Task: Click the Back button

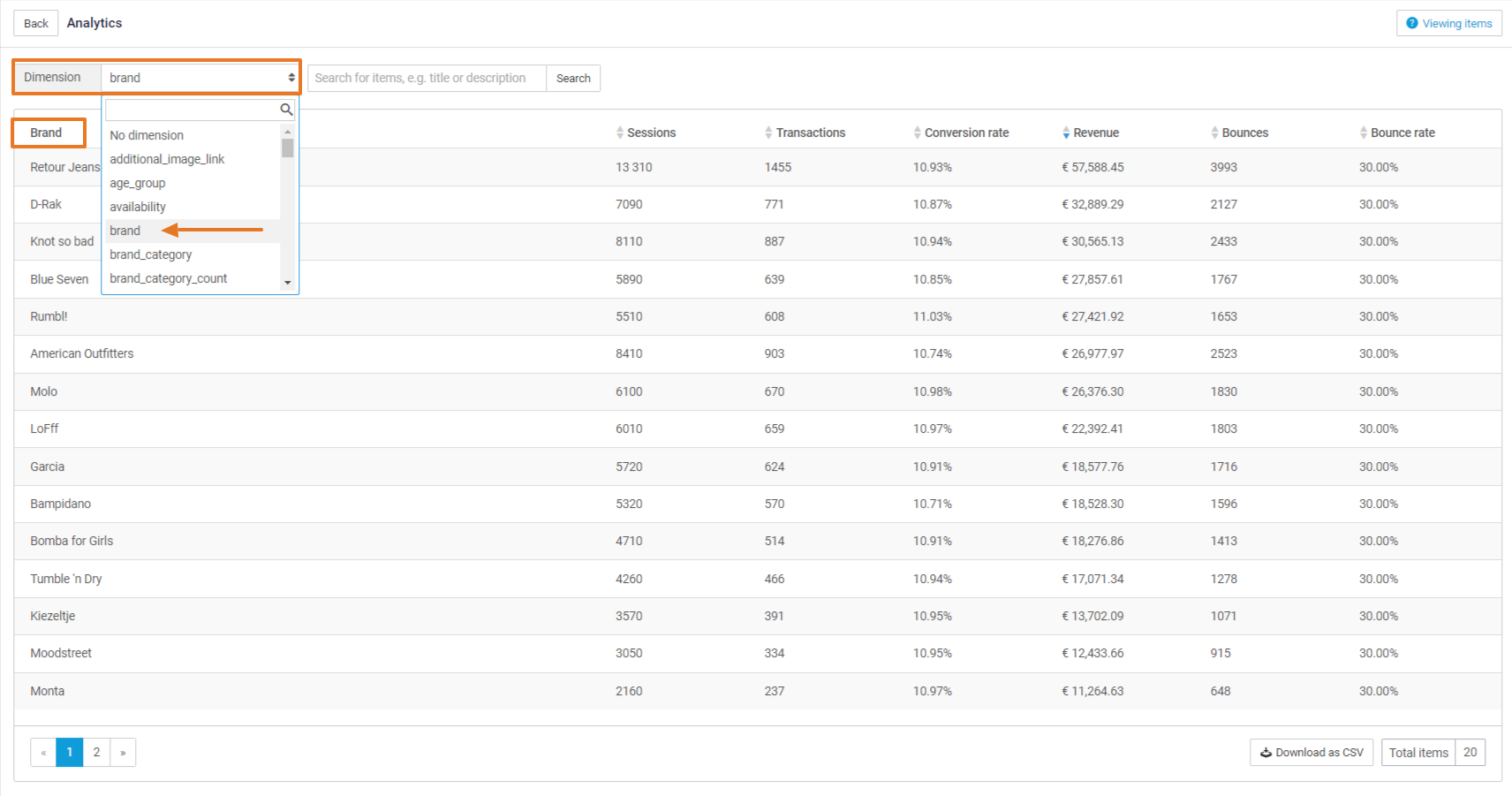Action: tap(36, 24)
